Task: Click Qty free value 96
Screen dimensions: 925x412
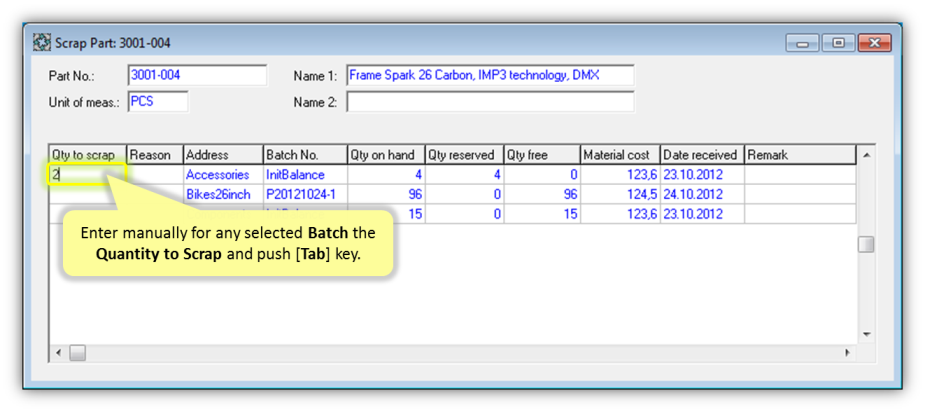Action: click(x=542, y=194)
